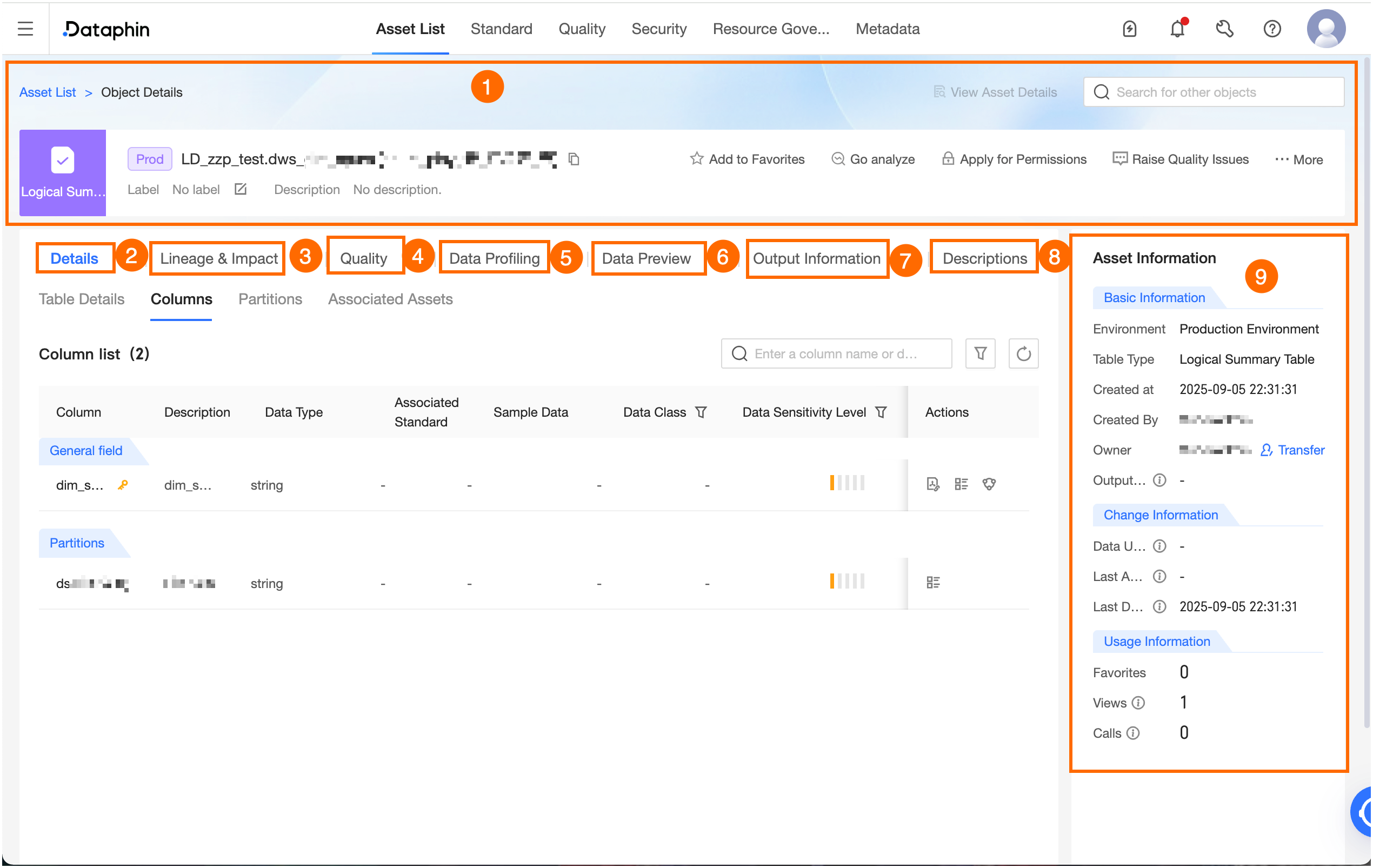Click sensitivity level bar in ds row
Image resolution: width=1373 pixels, height=868 pixels.
coord(847,582)
